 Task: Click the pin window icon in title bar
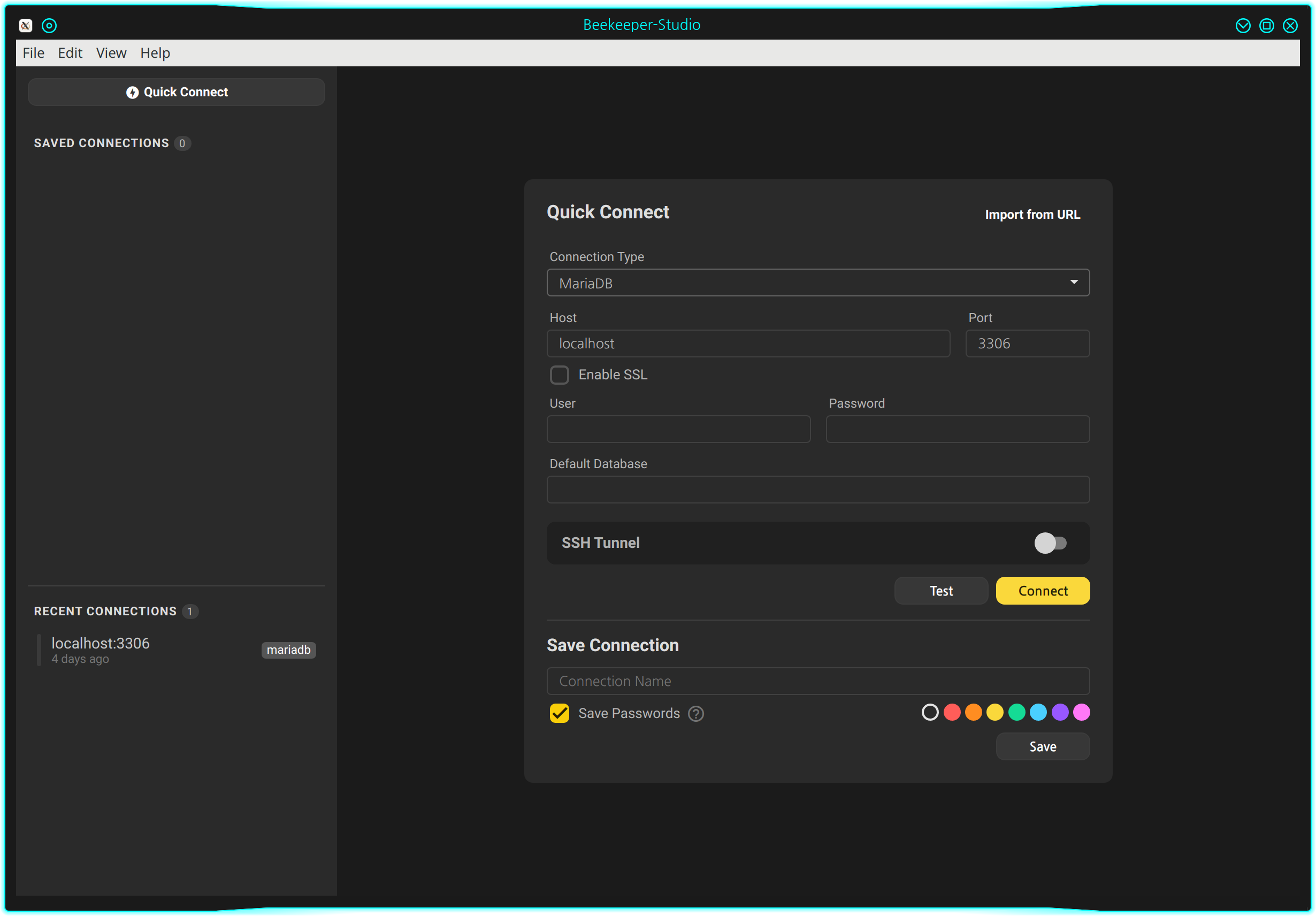click(x=49, y=25)
